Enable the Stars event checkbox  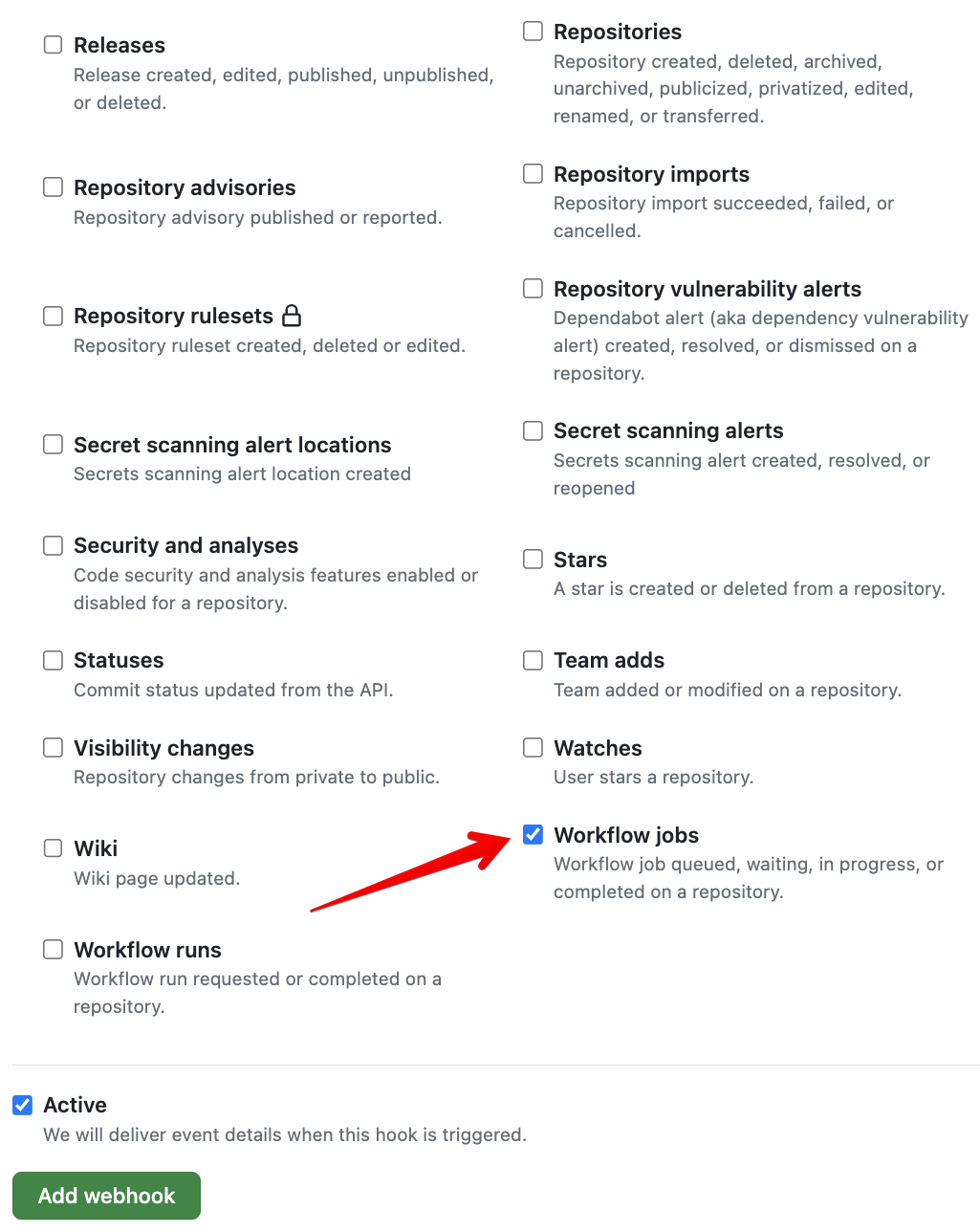pos(534,560)
